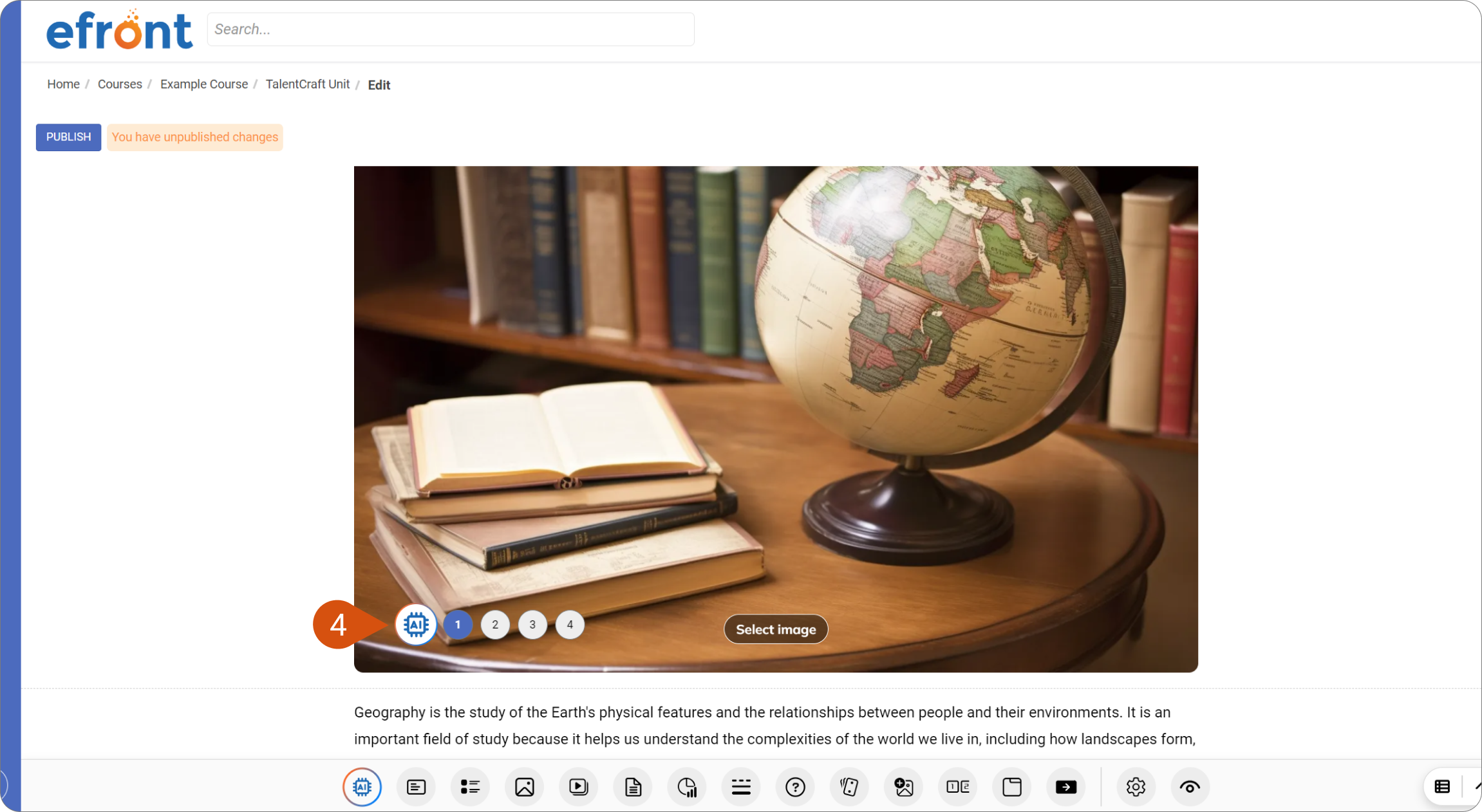1482x812 pixels.
Task: Add a question block
Action: click(x=796, y=787)
